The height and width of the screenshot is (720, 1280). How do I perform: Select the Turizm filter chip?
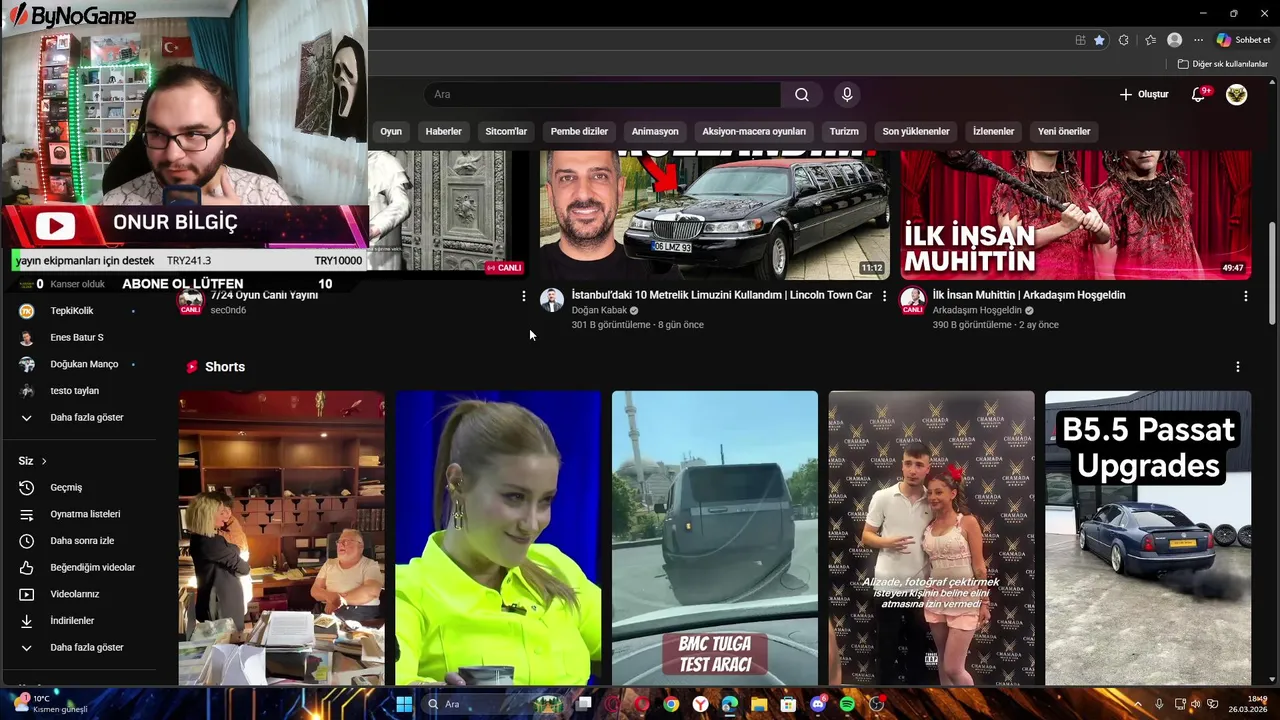[x=844, y=131]
